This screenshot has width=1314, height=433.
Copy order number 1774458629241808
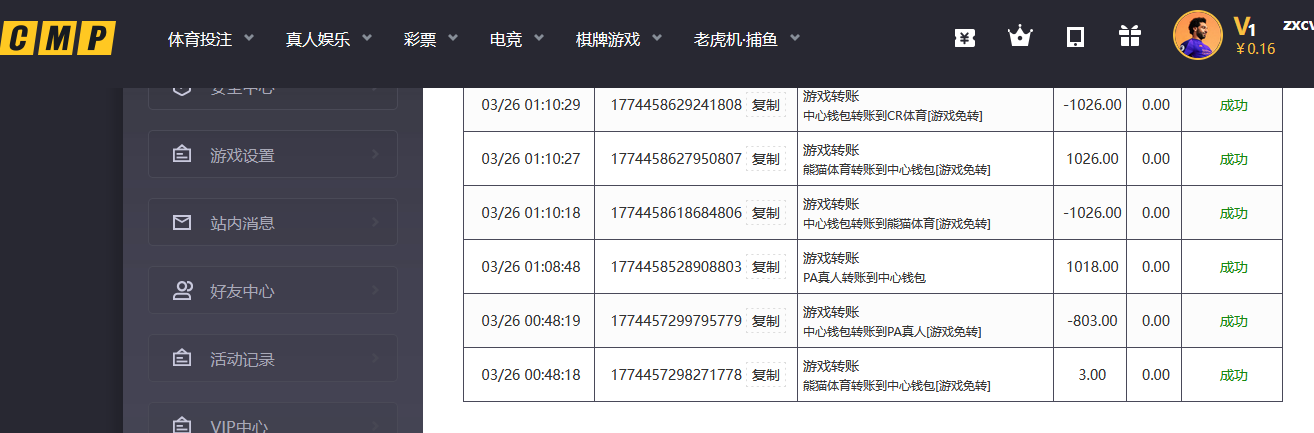(x=765, y=105)
